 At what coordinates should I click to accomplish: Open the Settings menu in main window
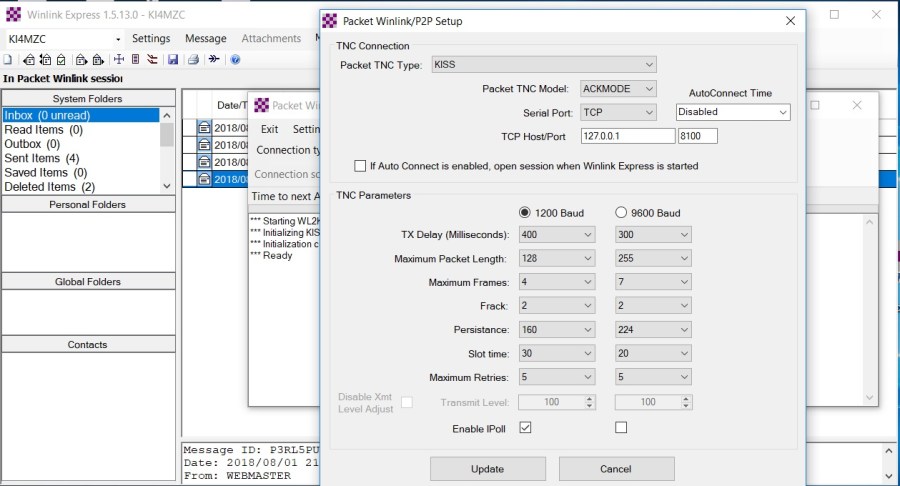(x=151, y=39)
